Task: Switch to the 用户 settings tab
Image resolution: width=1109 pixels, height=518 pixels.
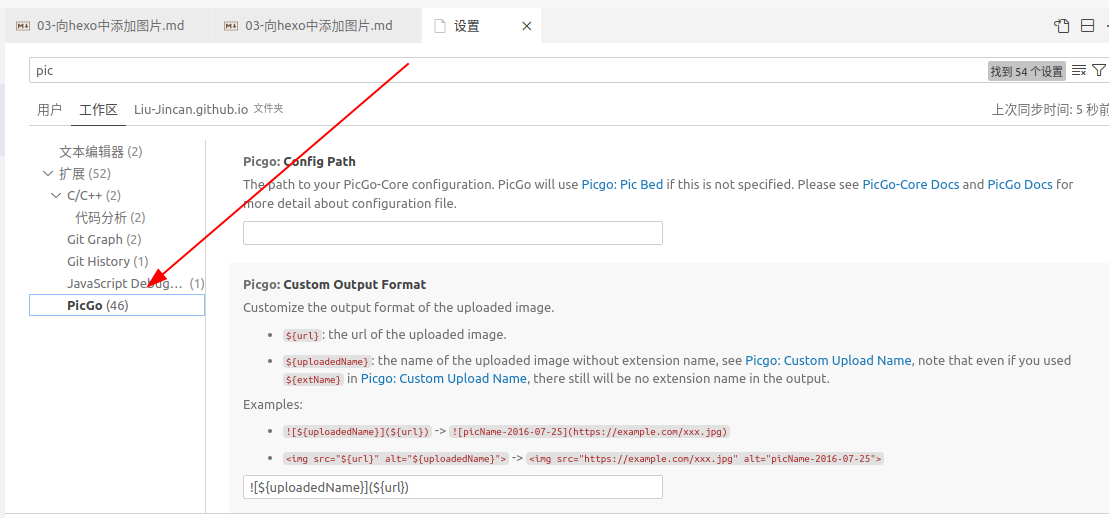Action: click(x=50, y=110)
